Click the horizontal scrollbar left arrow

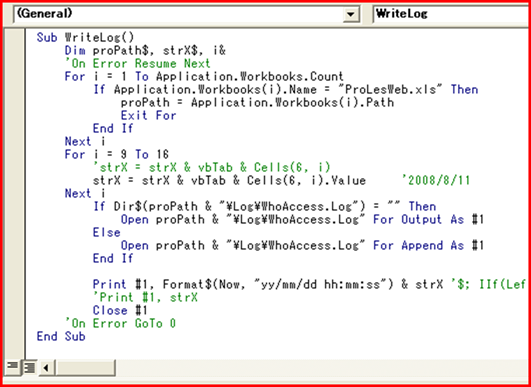pyautogui.click(x=47, y=367)
